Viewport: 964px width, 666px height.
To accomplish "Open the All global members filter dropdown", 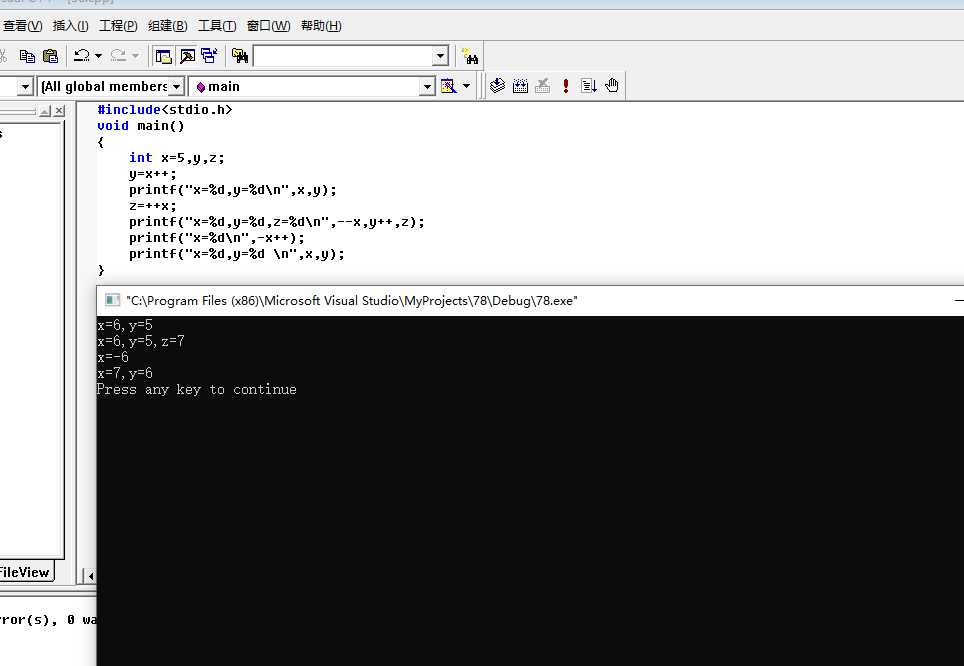I will tap(176, 87).
